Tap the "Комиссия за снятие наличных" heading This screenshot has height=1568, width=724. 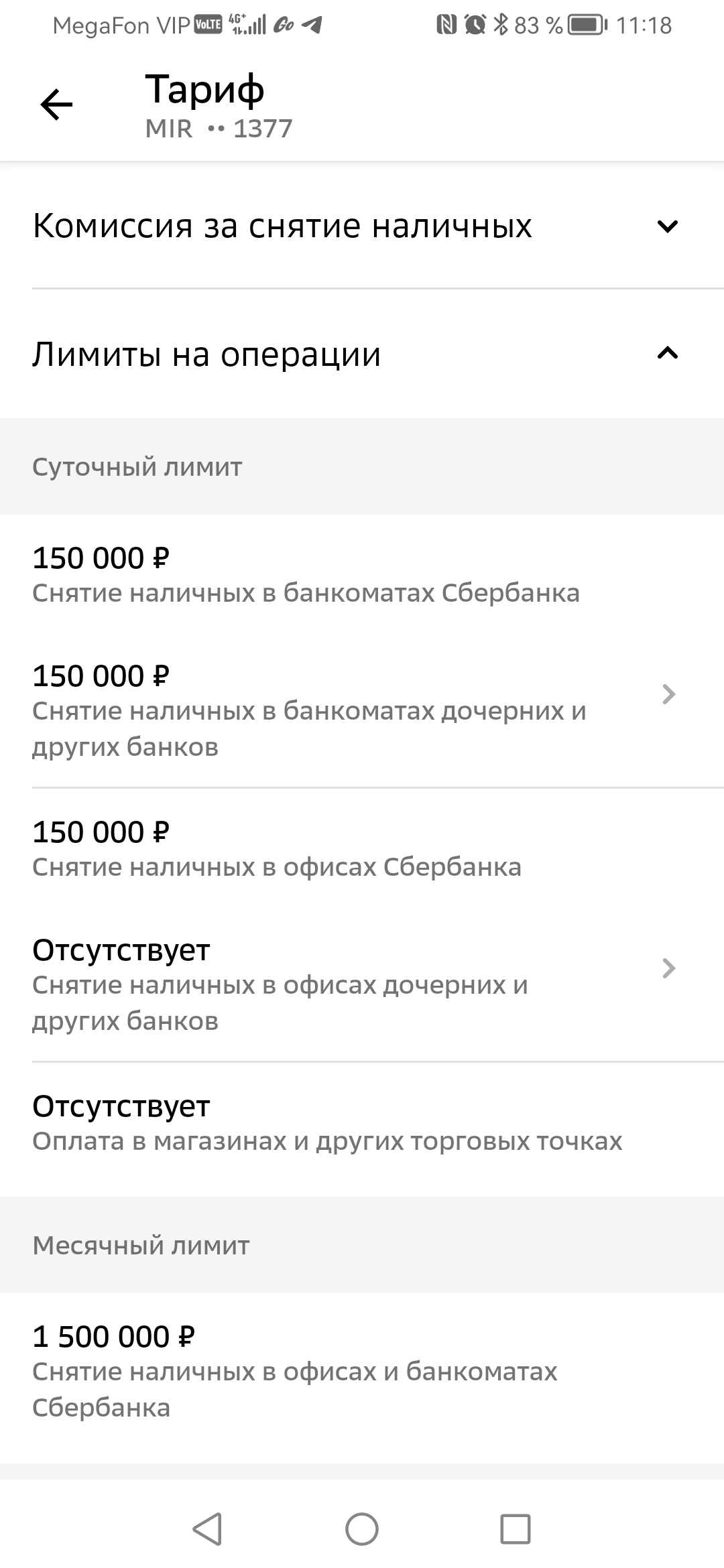282,226
